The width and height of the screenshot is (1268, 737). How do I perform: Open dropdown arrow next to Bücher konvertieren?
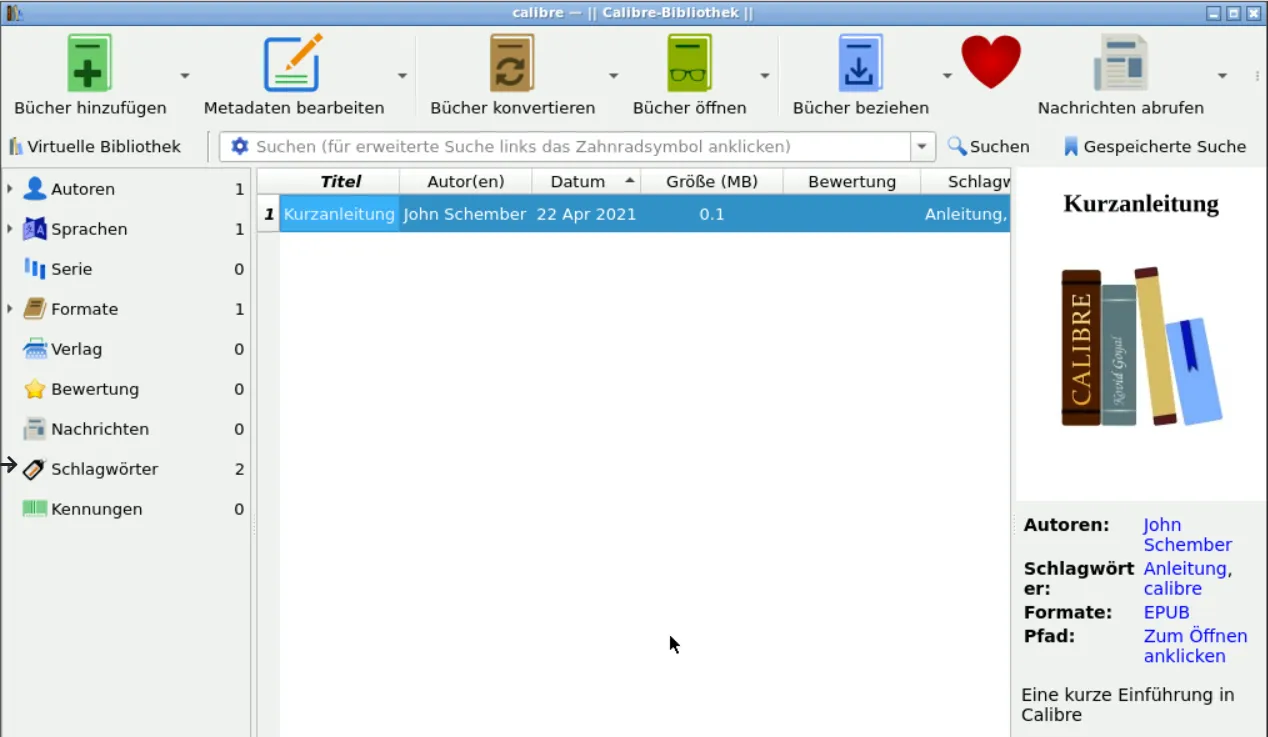(613, 75)
